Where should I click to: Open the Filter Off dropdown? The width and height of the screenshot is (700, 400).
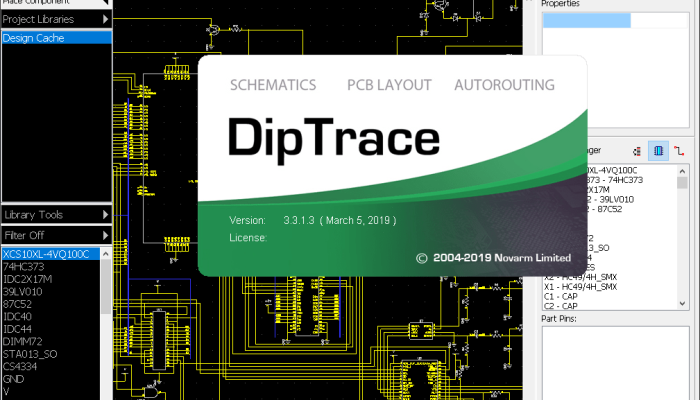click(57, 235)
